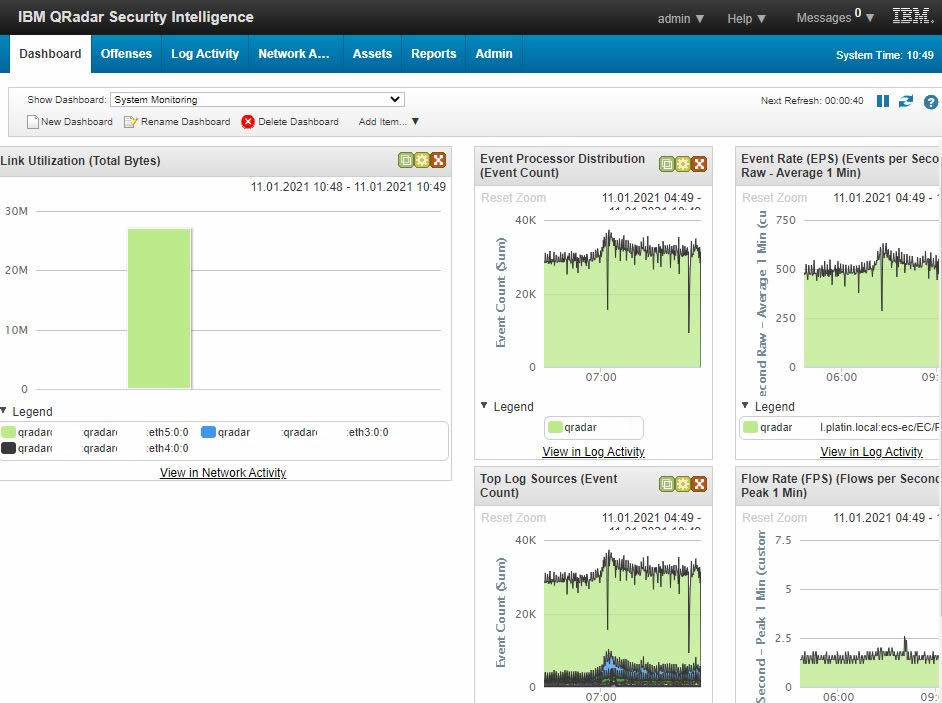
Task: Pause the dashboard auto refresh
Action: click(883, 101)
